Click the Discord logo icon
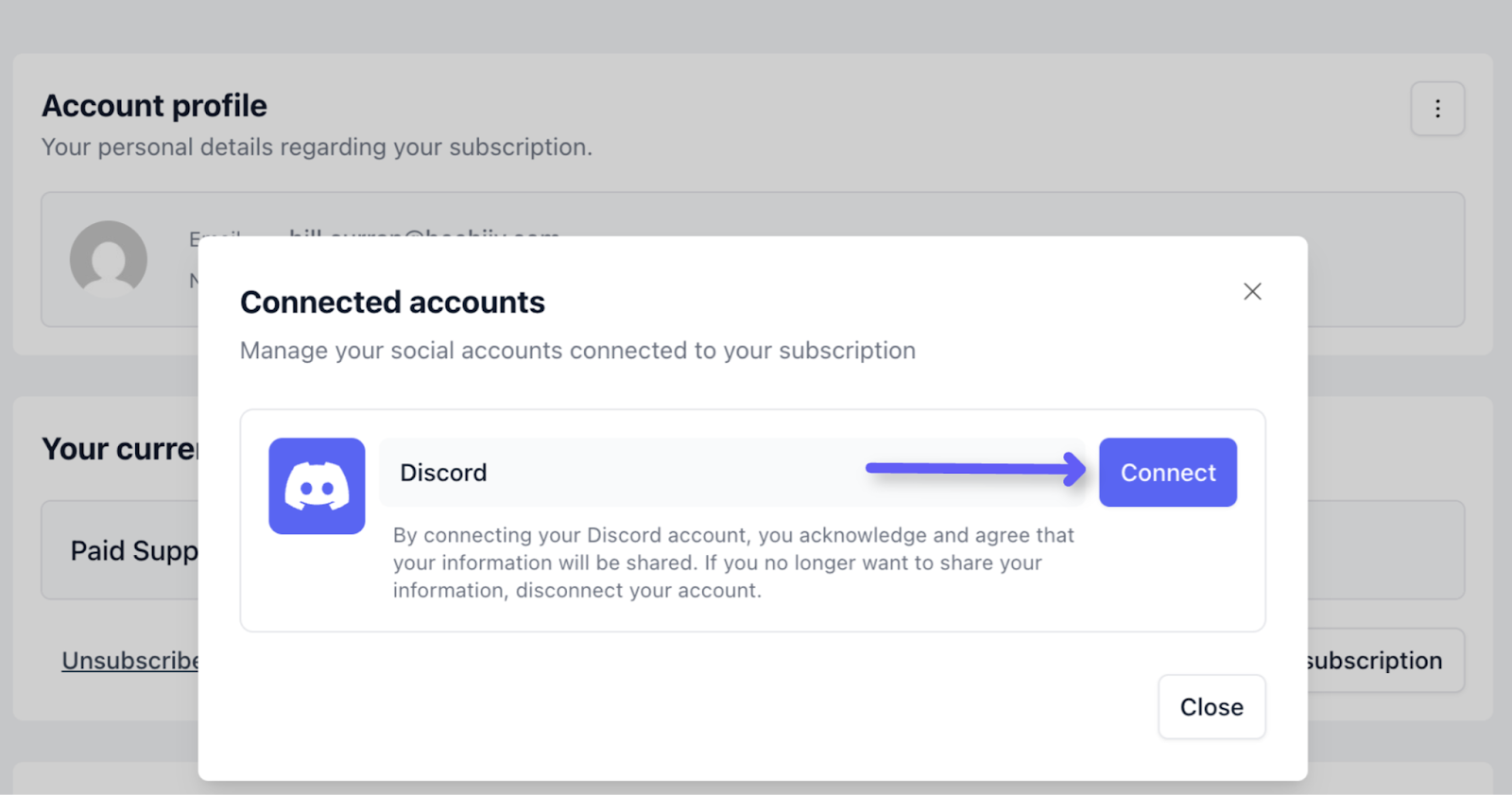The width and height of the screenshot is (1512, 795). (317, 486)
